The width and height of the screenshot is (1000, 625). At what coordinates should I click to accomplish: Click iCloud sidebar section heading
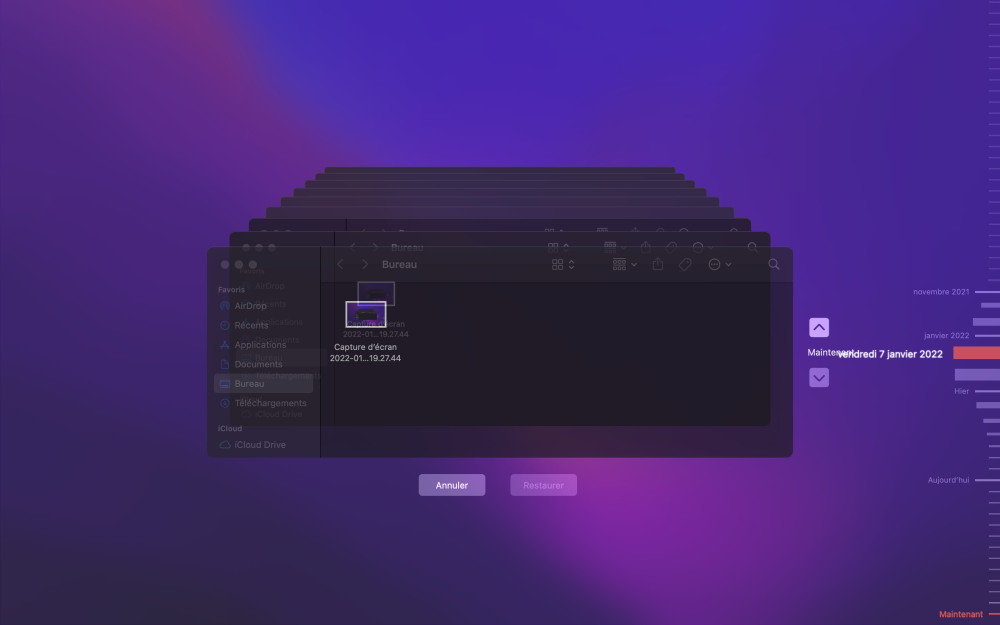click(x=230, y=429)
